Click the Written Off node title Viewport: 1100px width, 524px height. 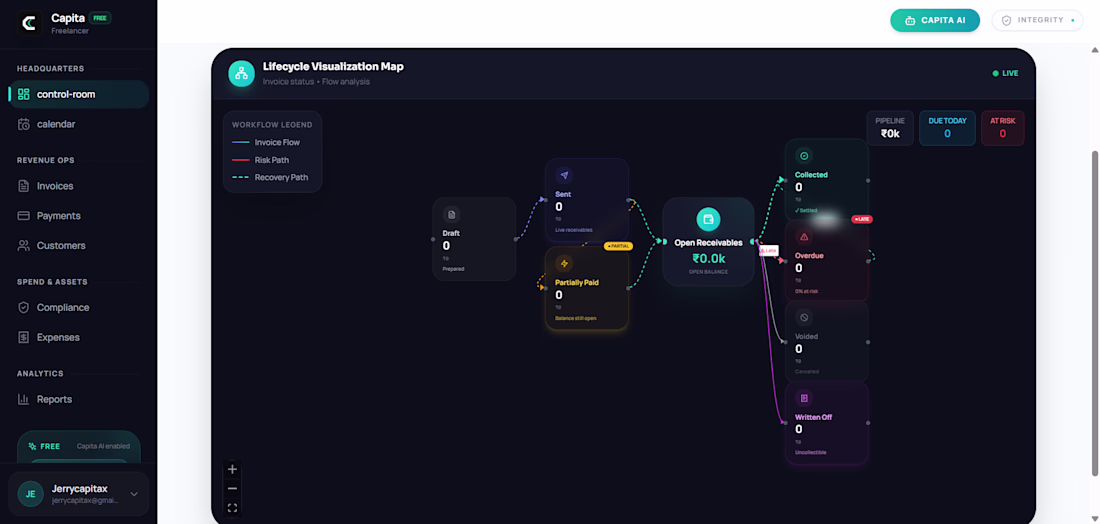pyautogui.click(x=813, y=417)
